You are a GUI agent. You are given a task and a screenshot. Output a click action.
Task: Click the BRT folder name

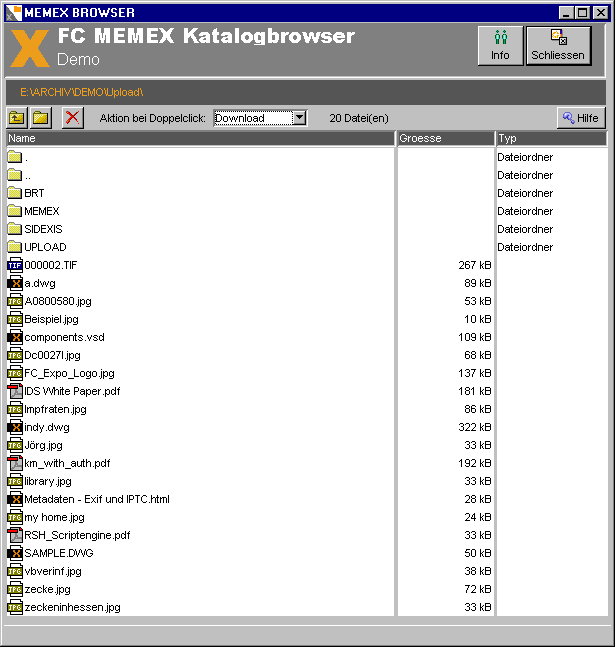34,193
